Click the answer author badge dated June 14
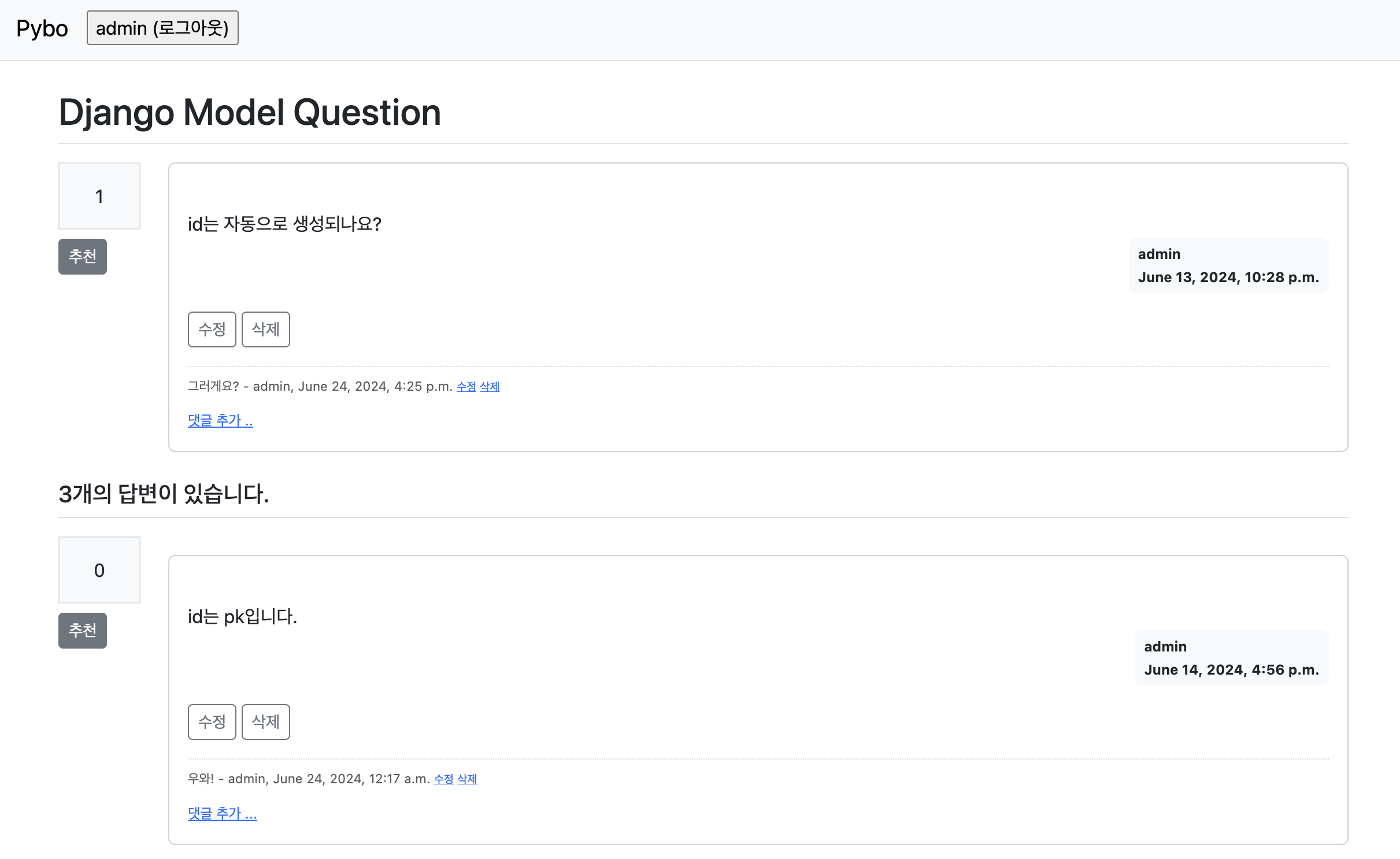Image resolution: width=1400 pixels, height=859 pixels. (1231, 658)
